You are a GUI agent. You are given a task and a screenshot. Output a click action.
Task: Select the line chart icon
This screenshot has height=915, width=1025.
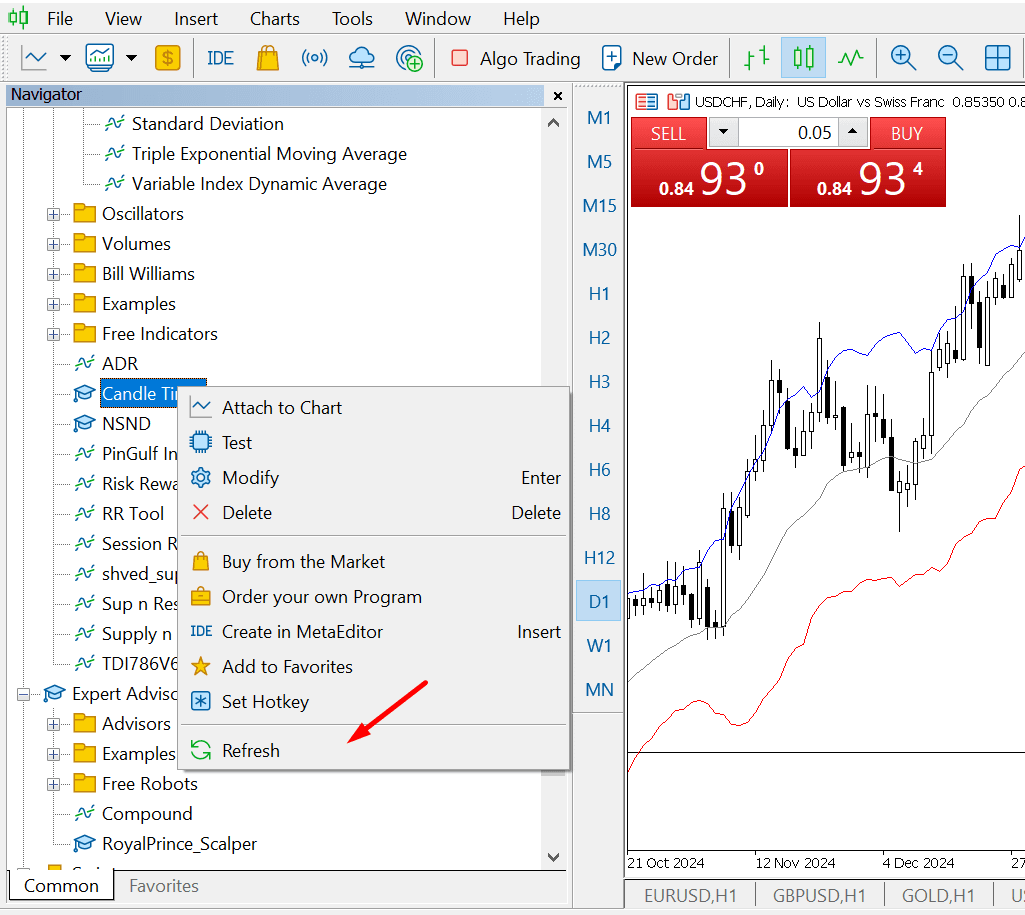point(850,58)
